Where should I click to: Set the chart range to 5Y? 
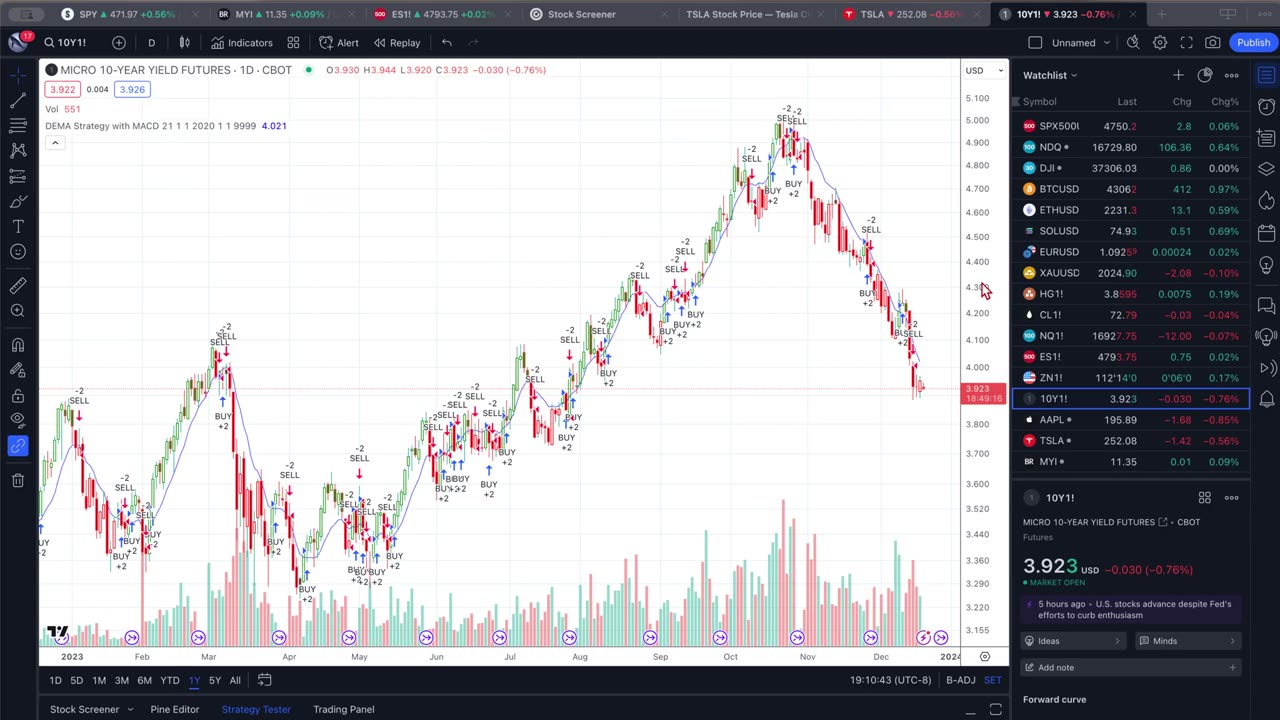tap(214, 680)
